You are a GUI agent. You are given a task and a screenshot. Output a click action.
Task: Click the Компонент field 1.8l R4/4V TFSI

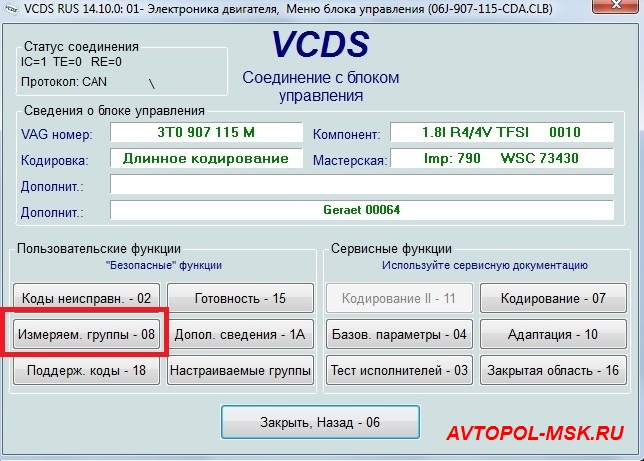(x=501, y=132)
